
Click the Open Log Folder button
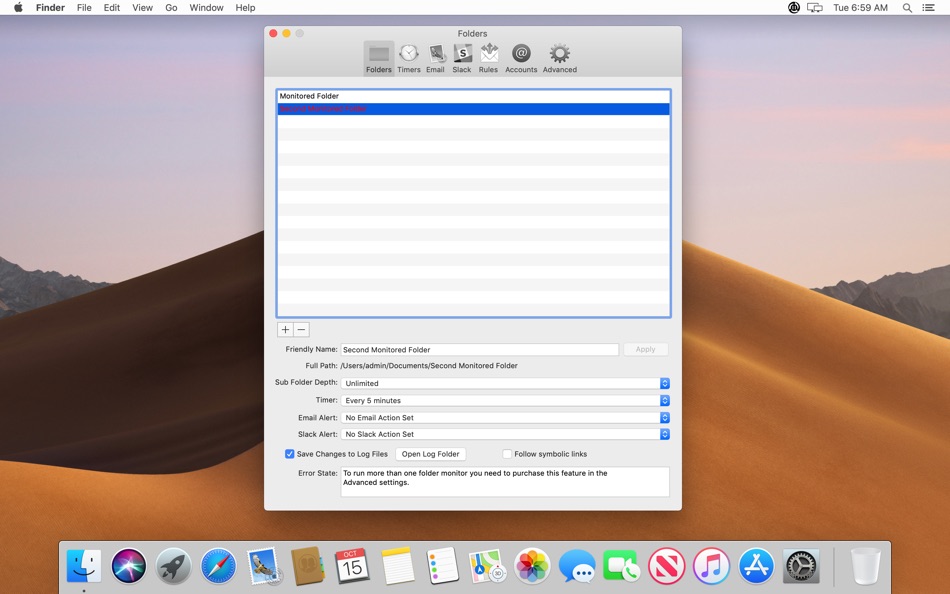point(431,454)
